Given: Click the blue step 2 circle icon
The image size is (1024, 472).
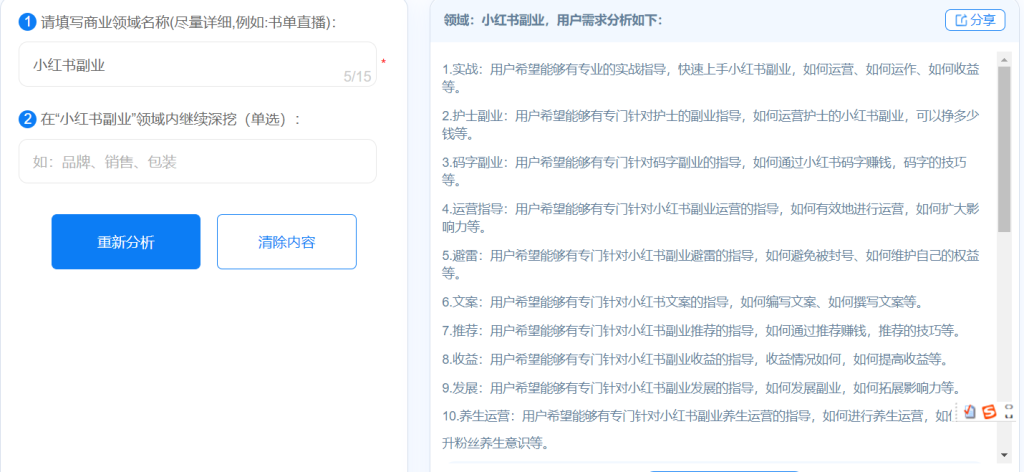Looking at the screenshot, I should tap(28, 119).
